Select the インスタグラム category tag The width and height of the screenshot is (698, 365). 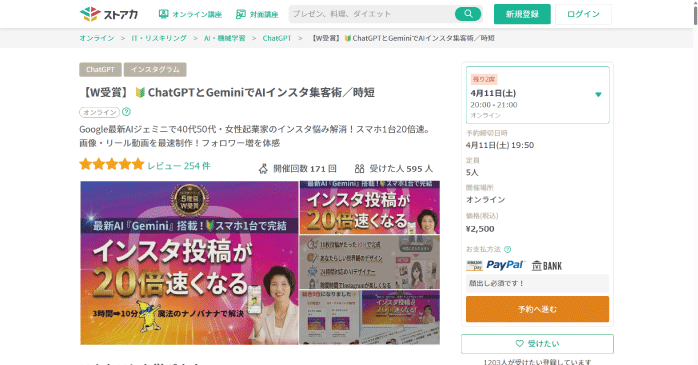click(155, 69)
